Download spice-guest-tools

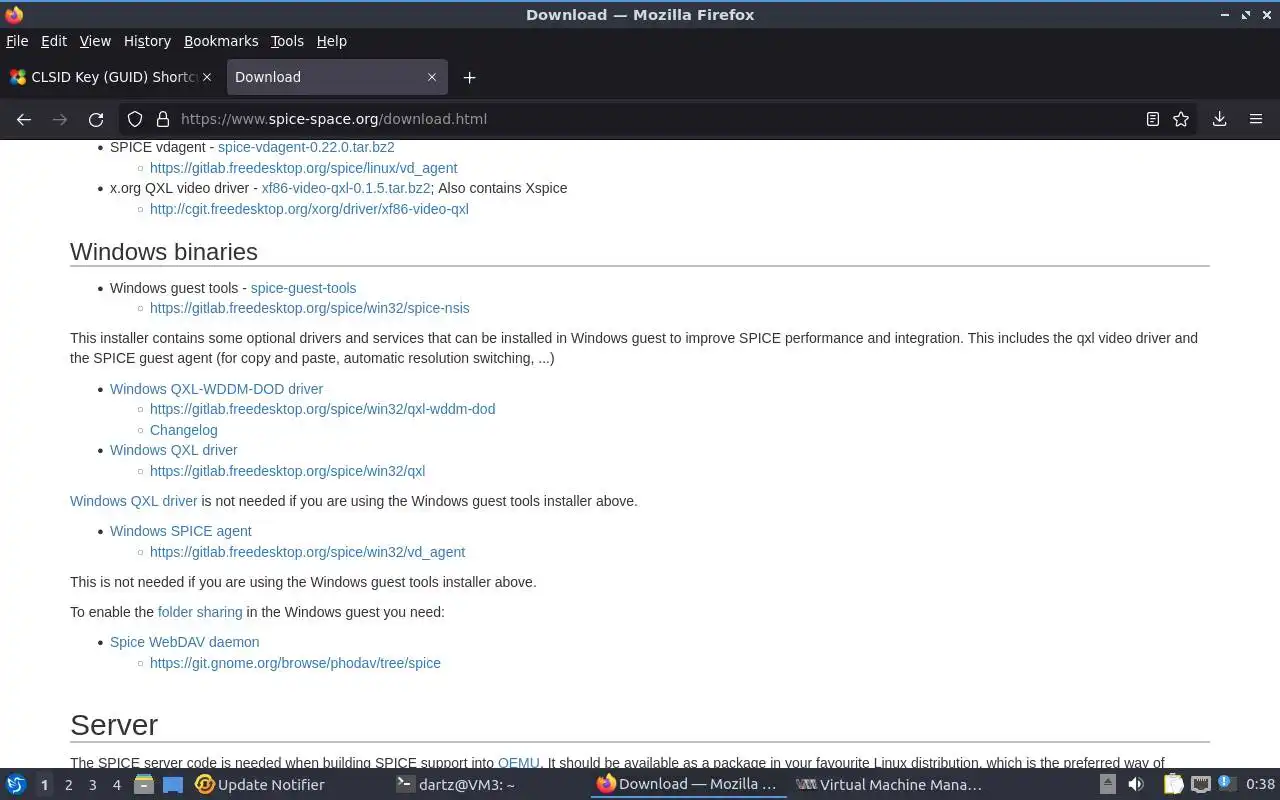[303, 288]
